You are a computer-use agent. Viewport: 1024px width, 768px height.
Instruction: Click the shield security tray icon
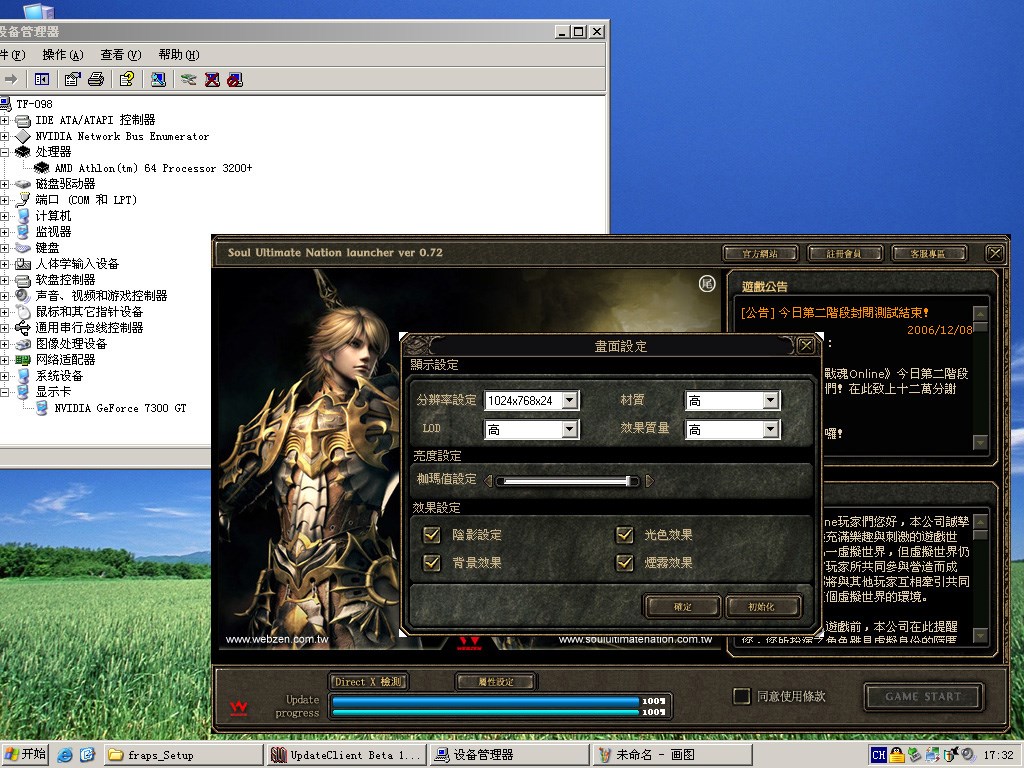[950, 755]
